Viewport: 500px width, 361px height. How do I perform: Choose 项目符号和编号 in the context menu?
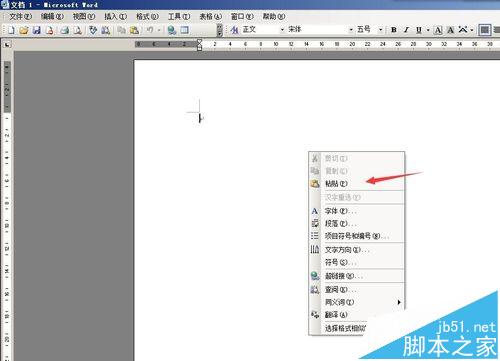[357, 236]
